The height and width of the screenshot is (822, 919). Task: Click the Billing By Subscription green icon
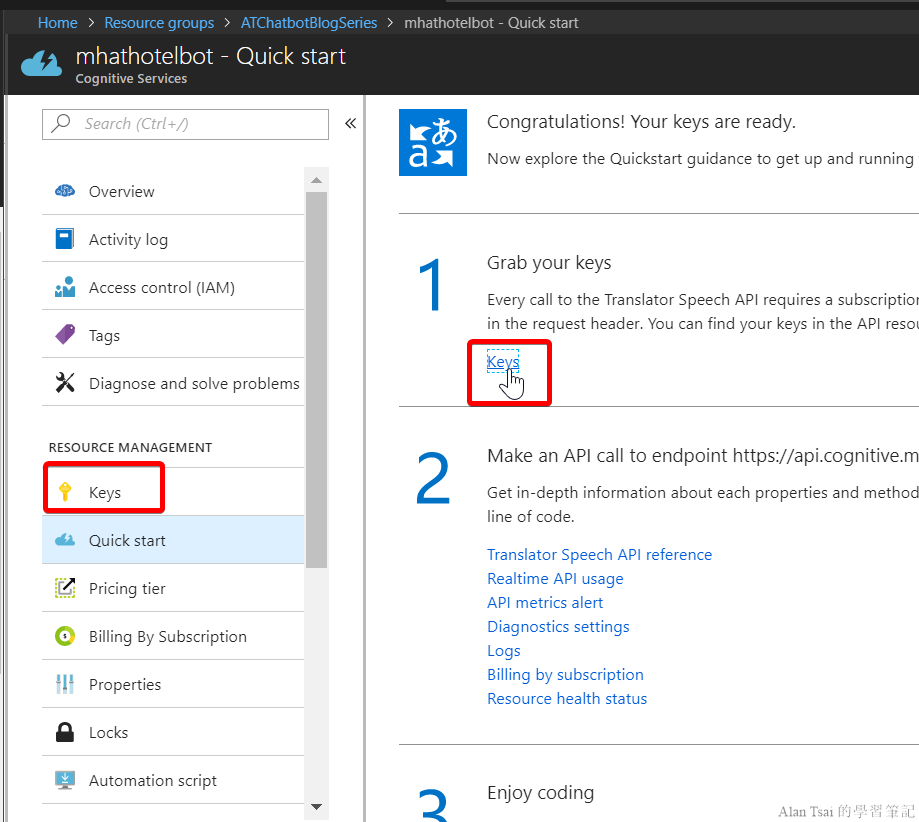[x=65, y=636]
